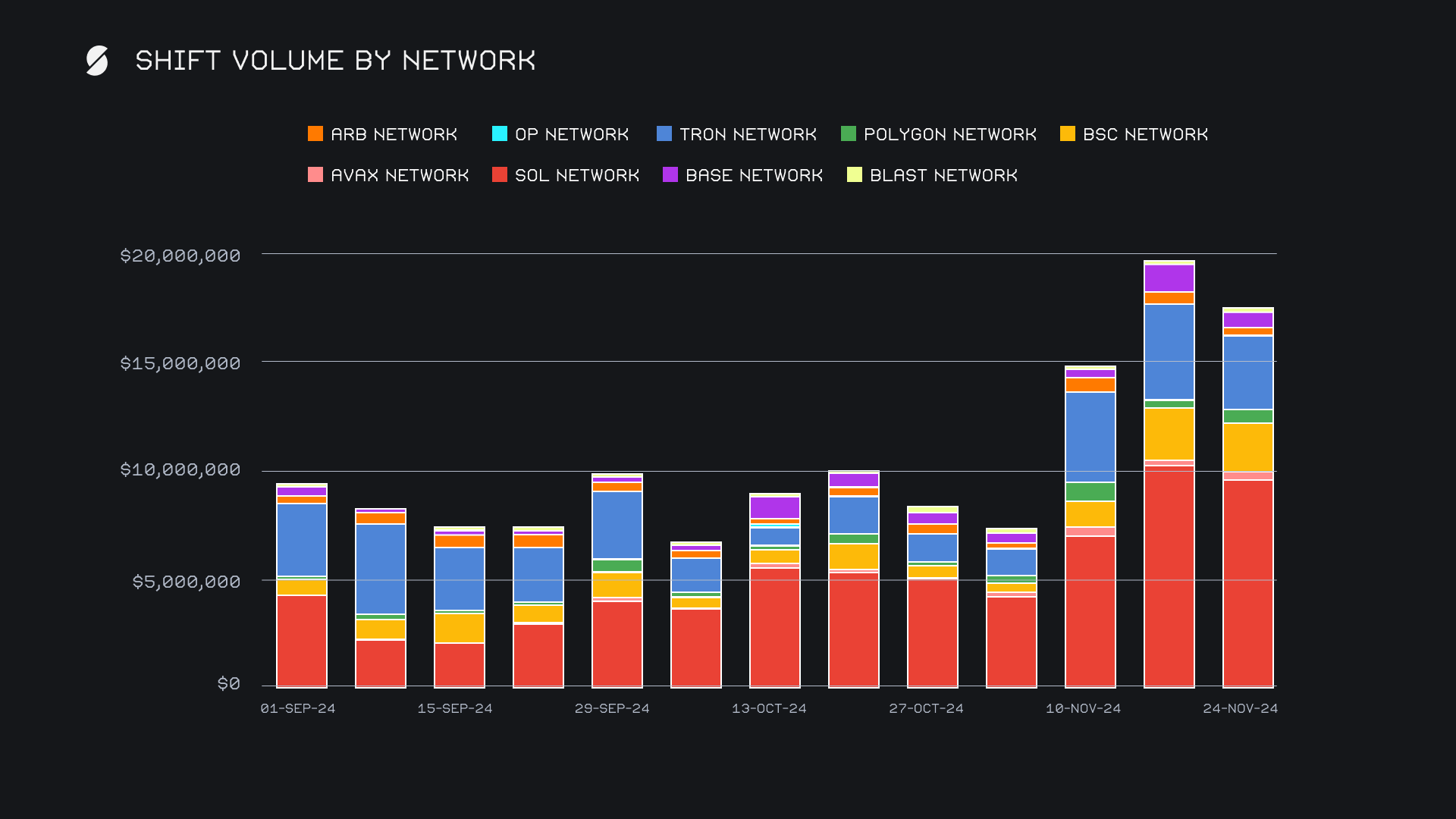The height and width of the screenshot is (819, 1456).
Task: Toggle the BSC Network legend label
Action: [x=1145, y=134]
